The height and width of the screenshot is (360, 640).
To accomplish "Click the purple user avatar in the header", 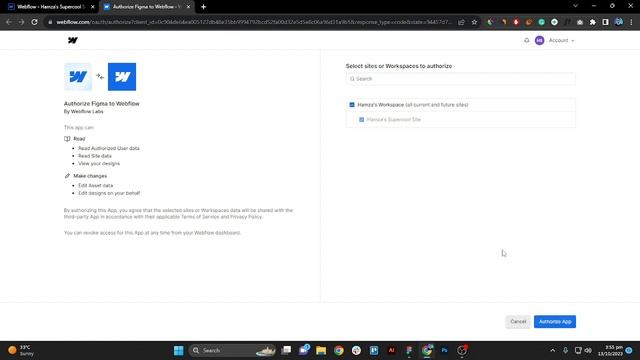I will click(539, 40).
